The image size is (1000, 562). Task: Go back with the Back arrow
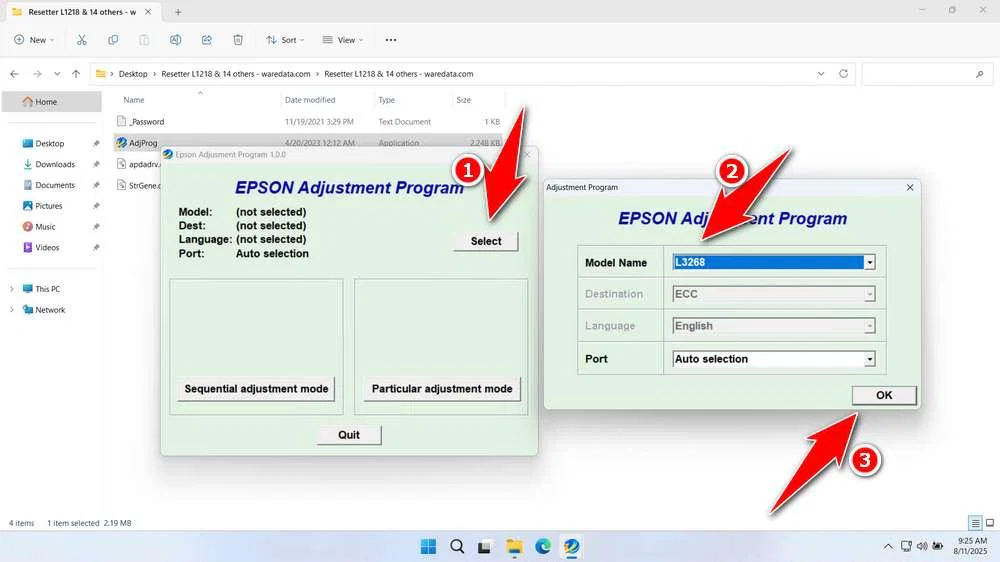pyautogui.click(x=15, y=74)
